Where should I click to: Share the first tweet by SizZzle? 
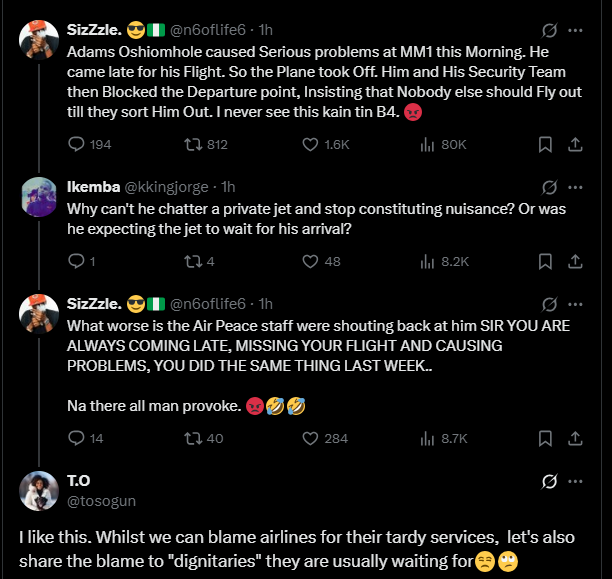[575, 144]
